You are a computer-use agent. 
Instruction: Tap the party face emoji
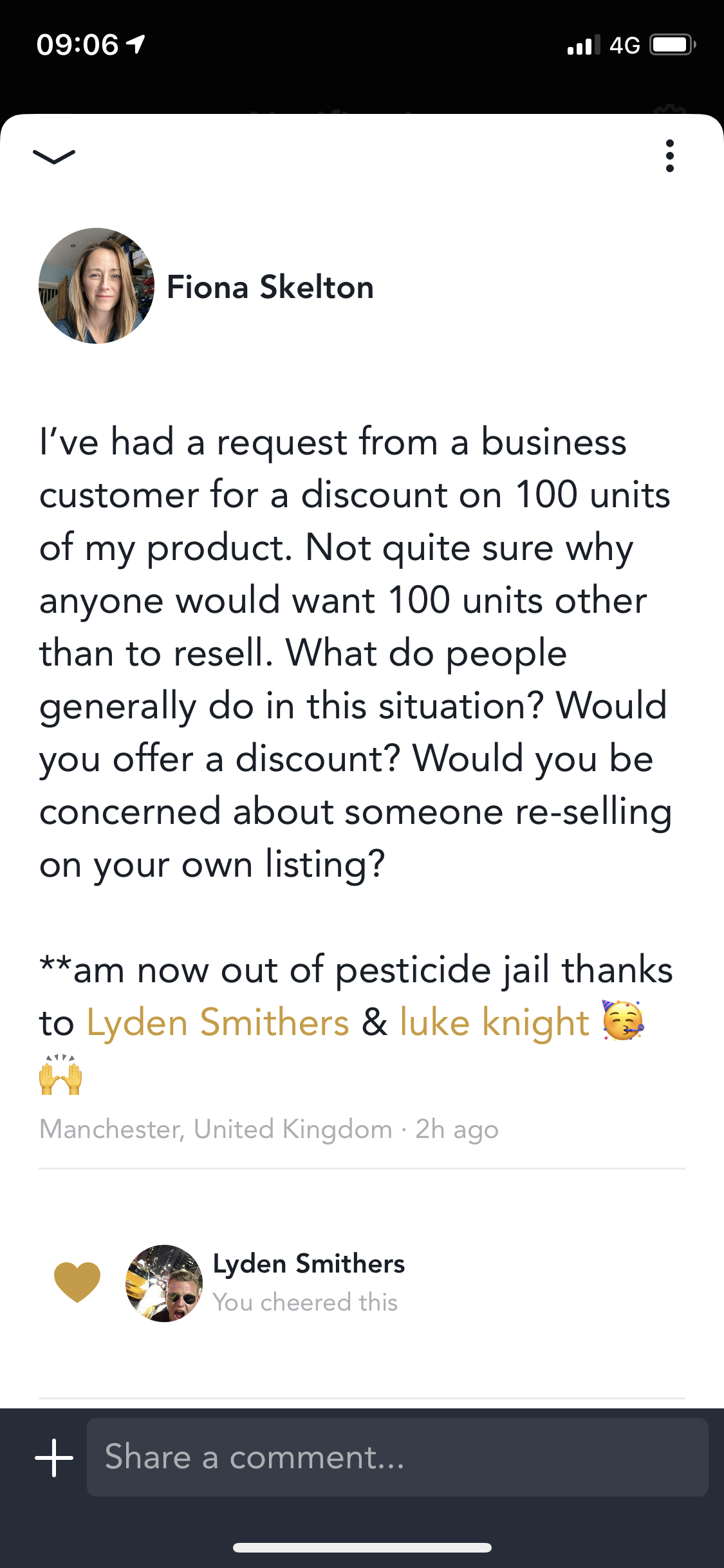623,1021
